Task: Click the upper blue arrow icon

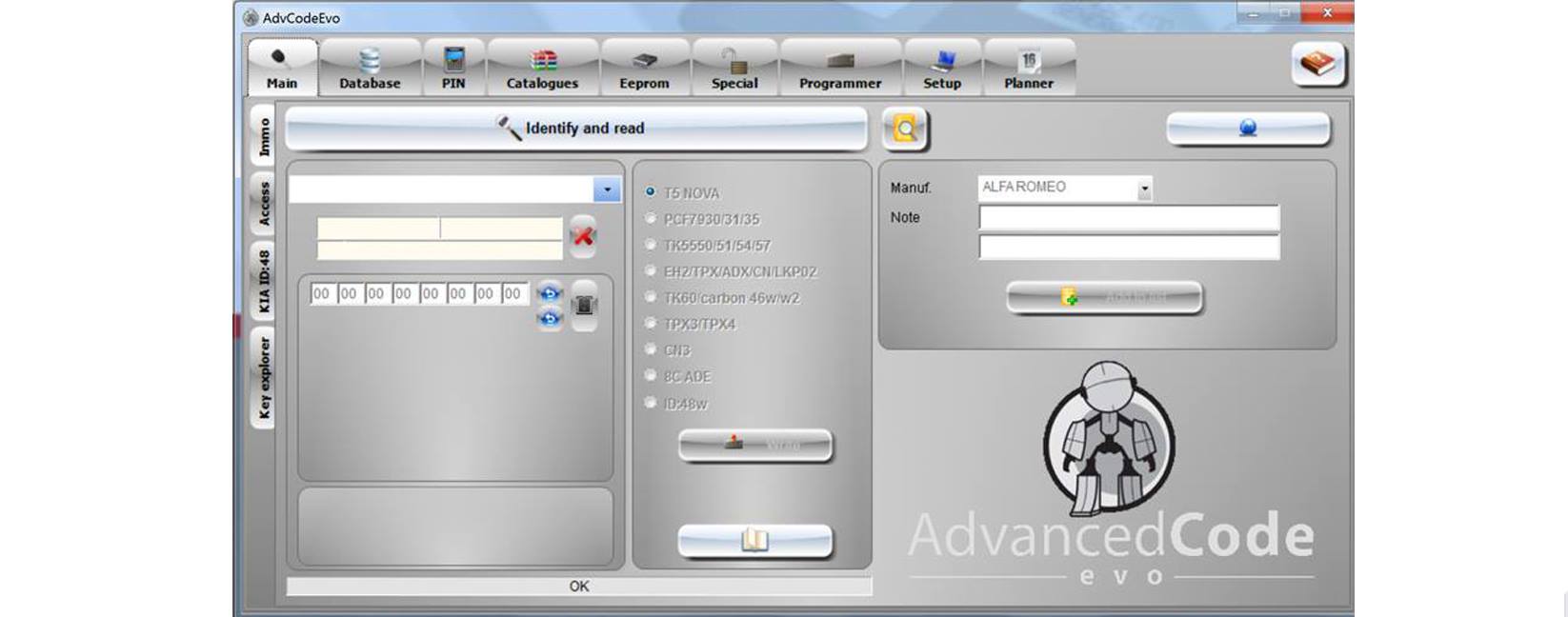Action: (550, 293)
